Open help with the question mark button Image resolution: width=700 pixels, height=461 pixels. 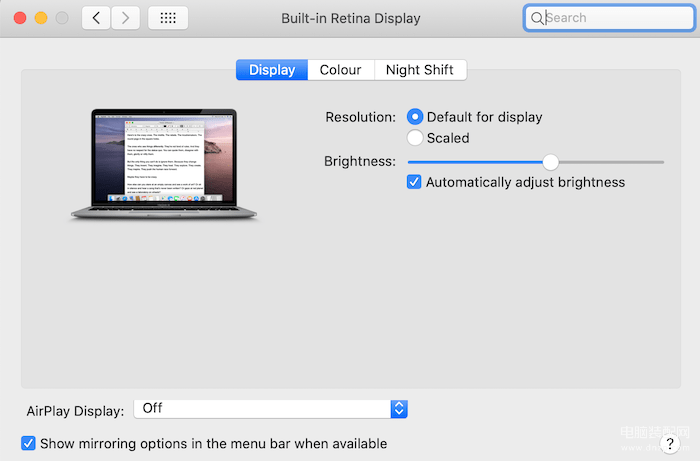pyautogui.click(x=671, y=443)
